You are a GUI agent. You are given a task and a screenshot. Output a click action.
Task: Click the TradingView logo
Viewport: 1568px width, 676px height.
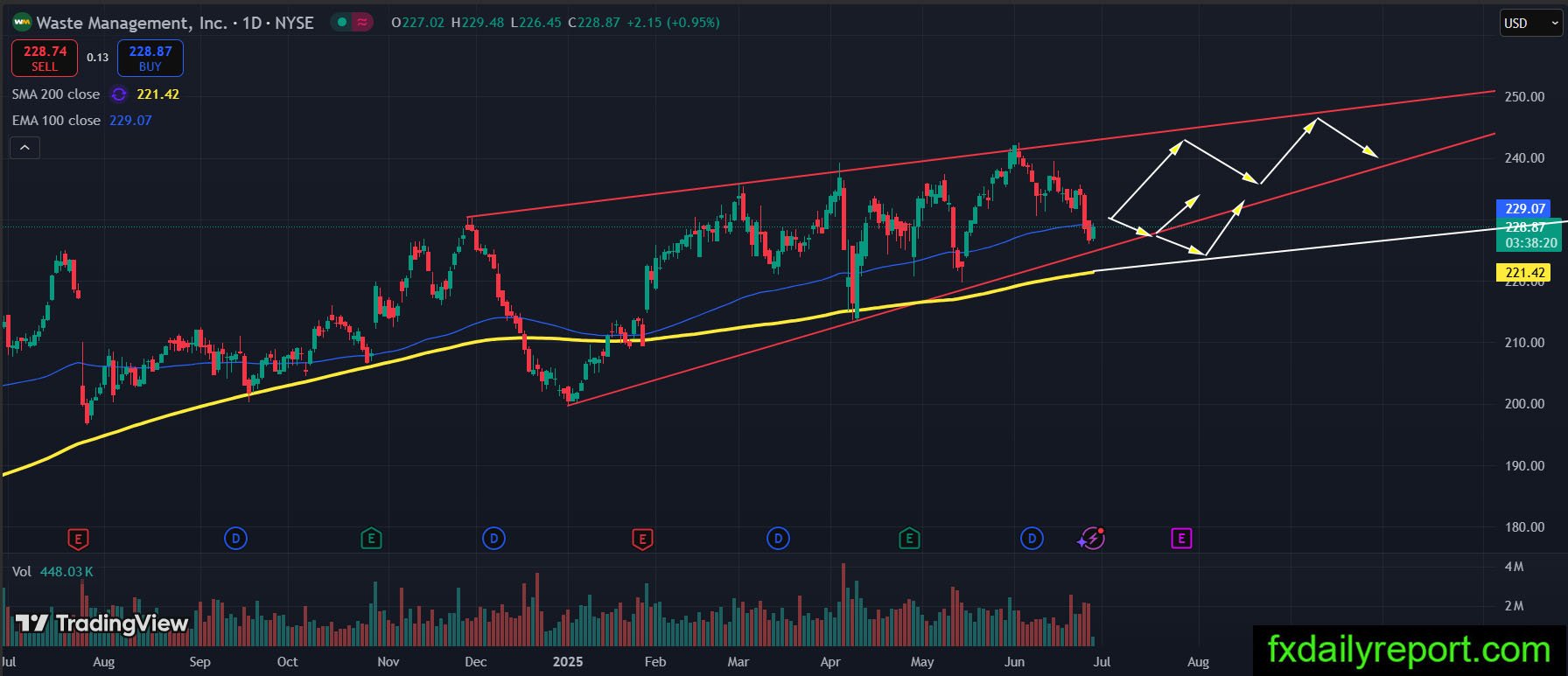click(101, 623)
